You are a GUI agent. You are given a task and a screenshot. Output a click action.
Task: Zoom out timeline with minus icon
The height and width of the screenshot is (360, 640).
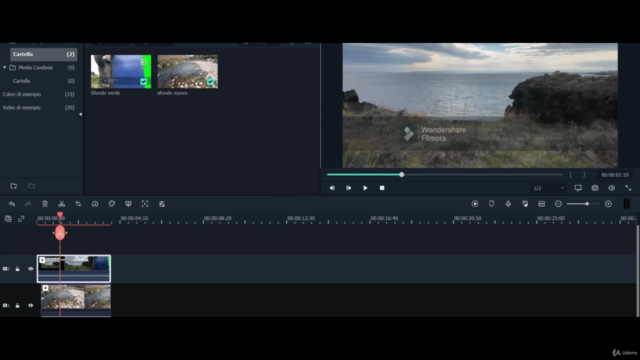point(558,204)
